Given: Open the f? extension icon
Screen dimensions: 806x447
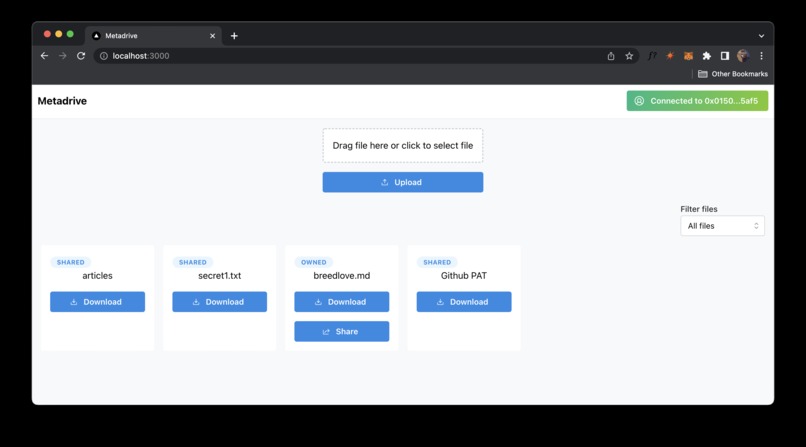Looking at the screenshot, I should [x=651, y=56].
